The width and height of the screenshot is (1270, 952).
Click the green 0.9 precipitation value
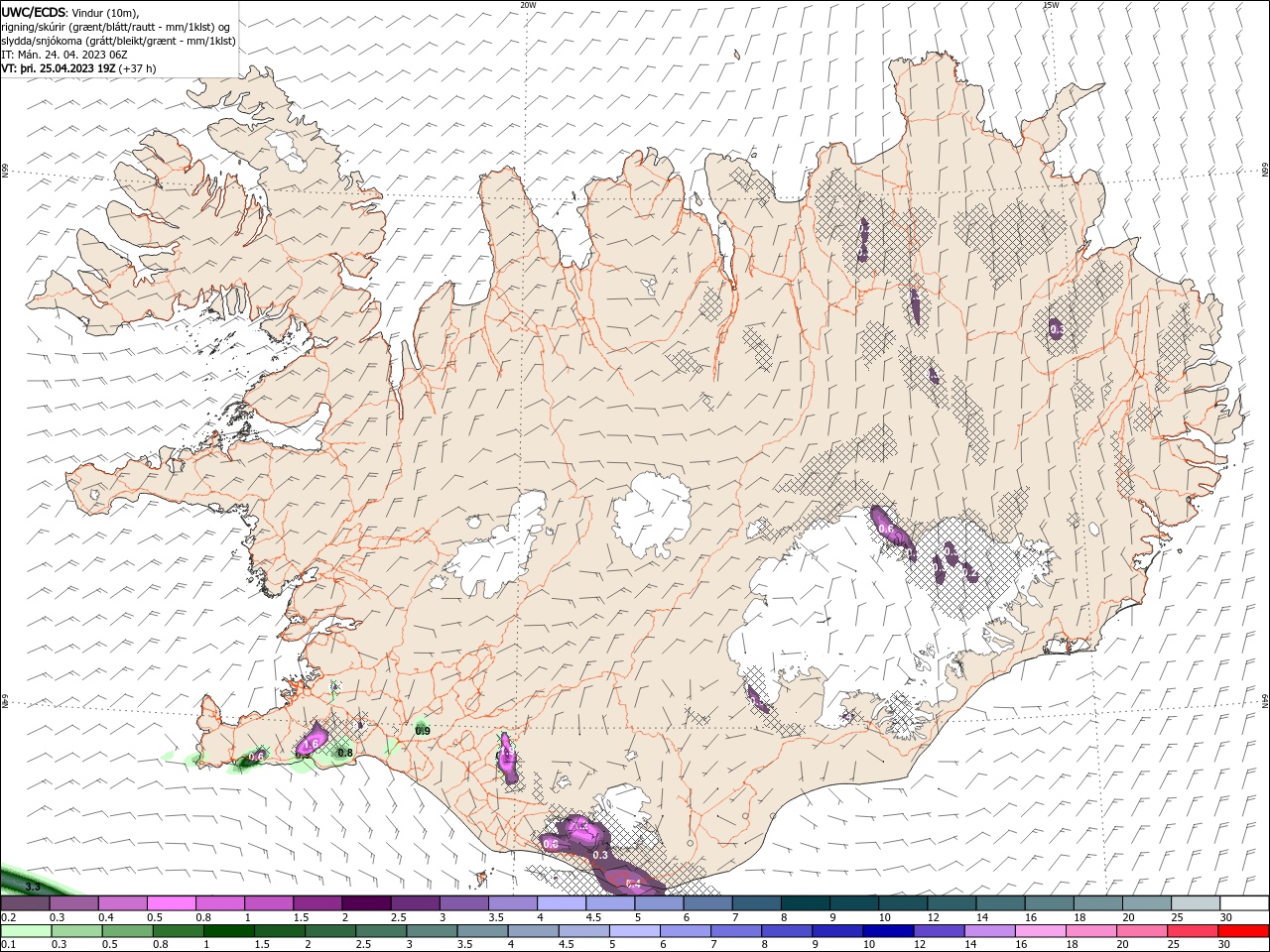tap(423, 731)
